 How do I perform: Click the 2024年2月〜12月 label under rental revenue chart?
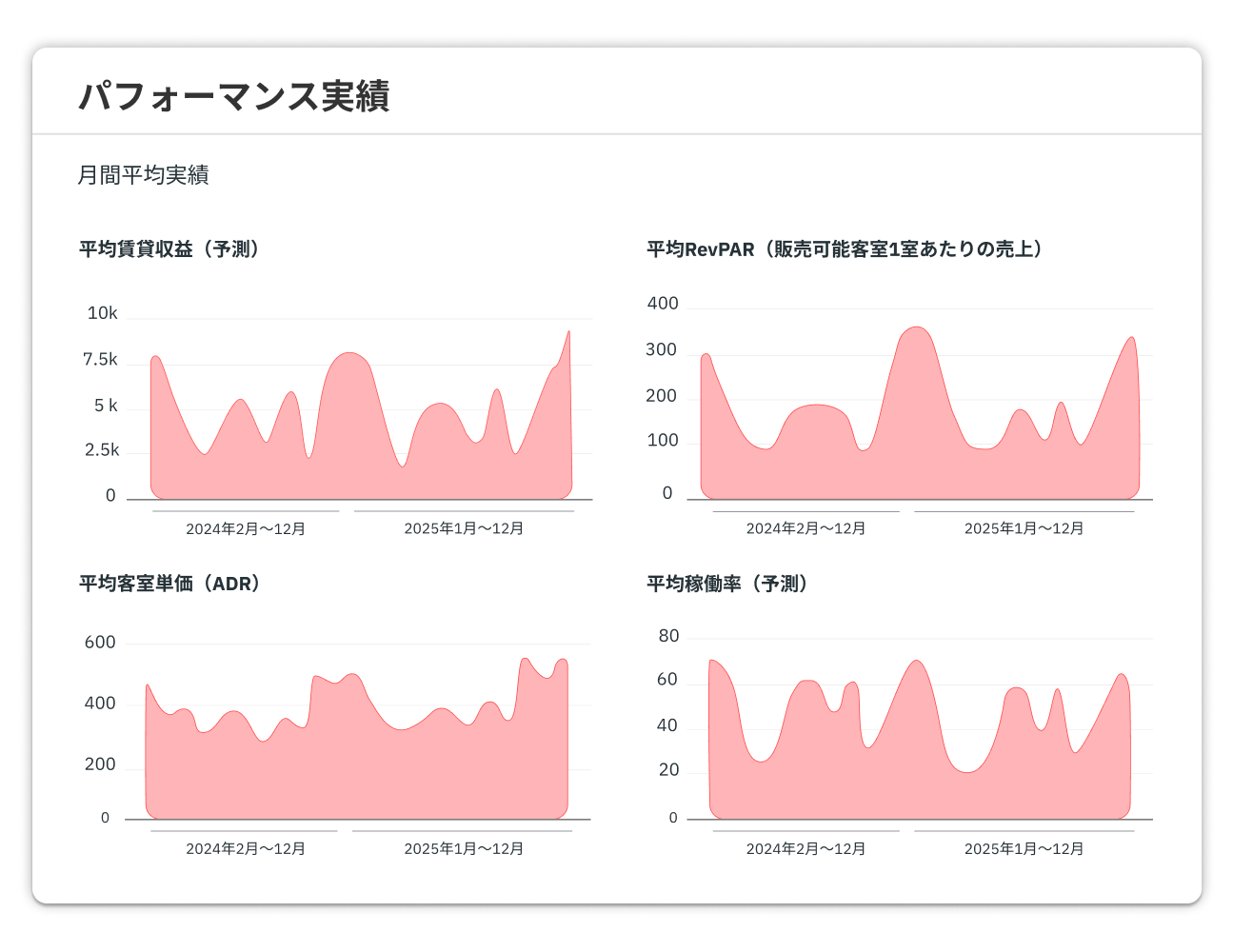click(x=246, y=529)
